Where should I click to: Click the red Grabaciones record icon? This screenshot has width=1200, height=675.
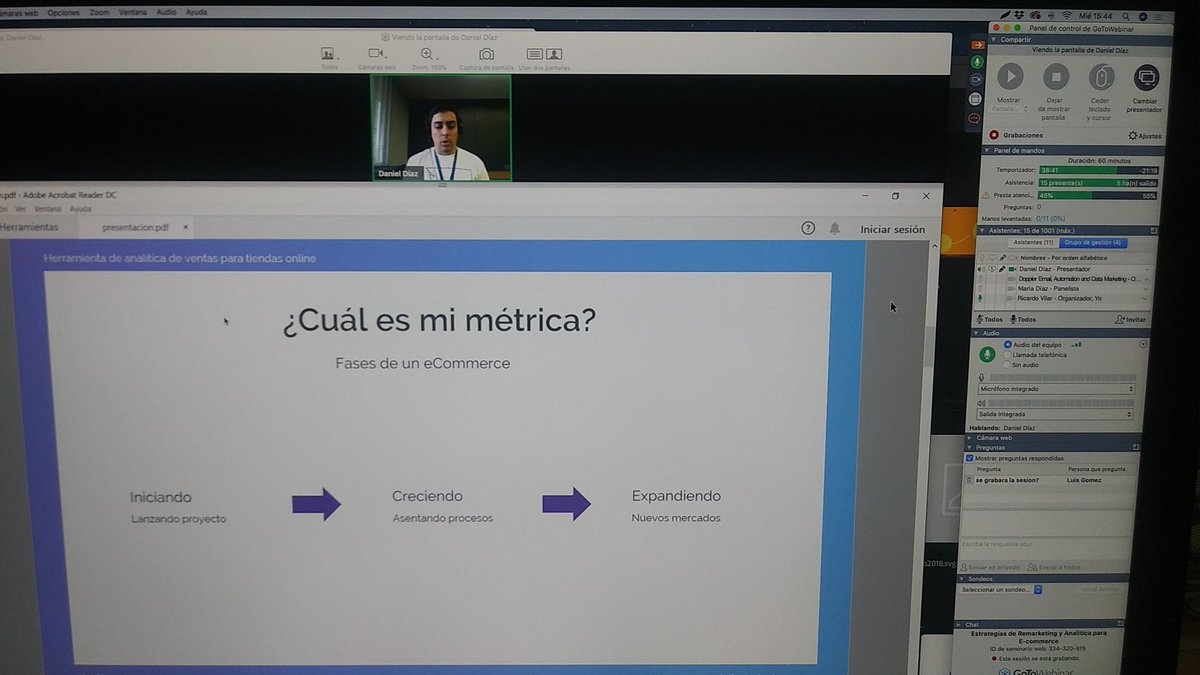click(994, 135)
